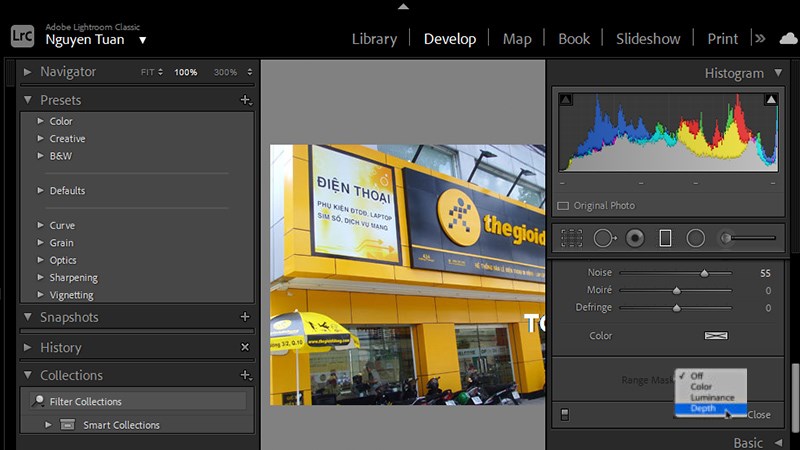This screenshot has height=450, width=800.
Task: Select the Adjustment Brush tool icon
Action: coord(747,238)
